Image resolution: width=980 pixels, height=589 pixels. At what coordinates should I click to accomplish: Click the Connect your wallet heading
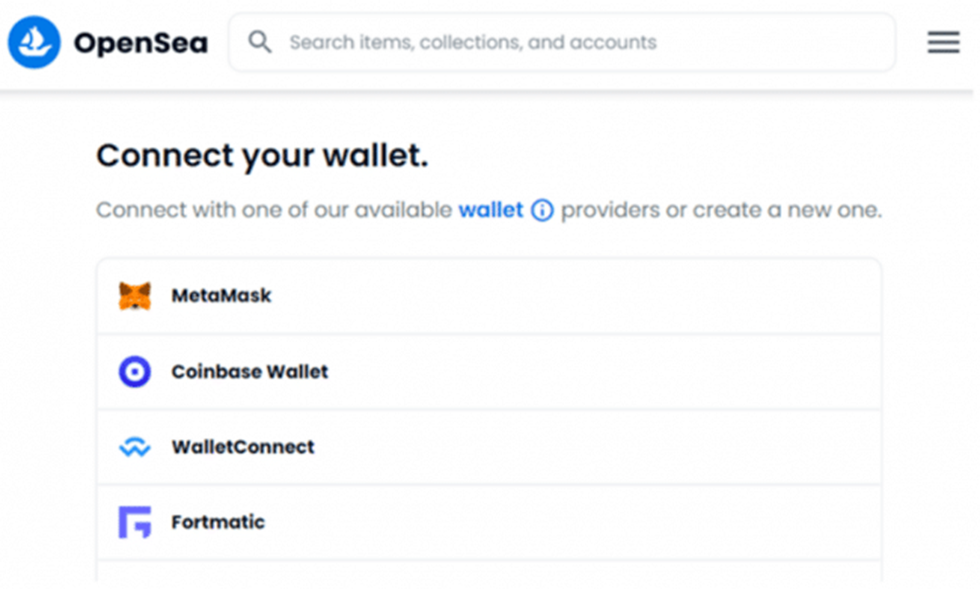click(x=262, y=155)
